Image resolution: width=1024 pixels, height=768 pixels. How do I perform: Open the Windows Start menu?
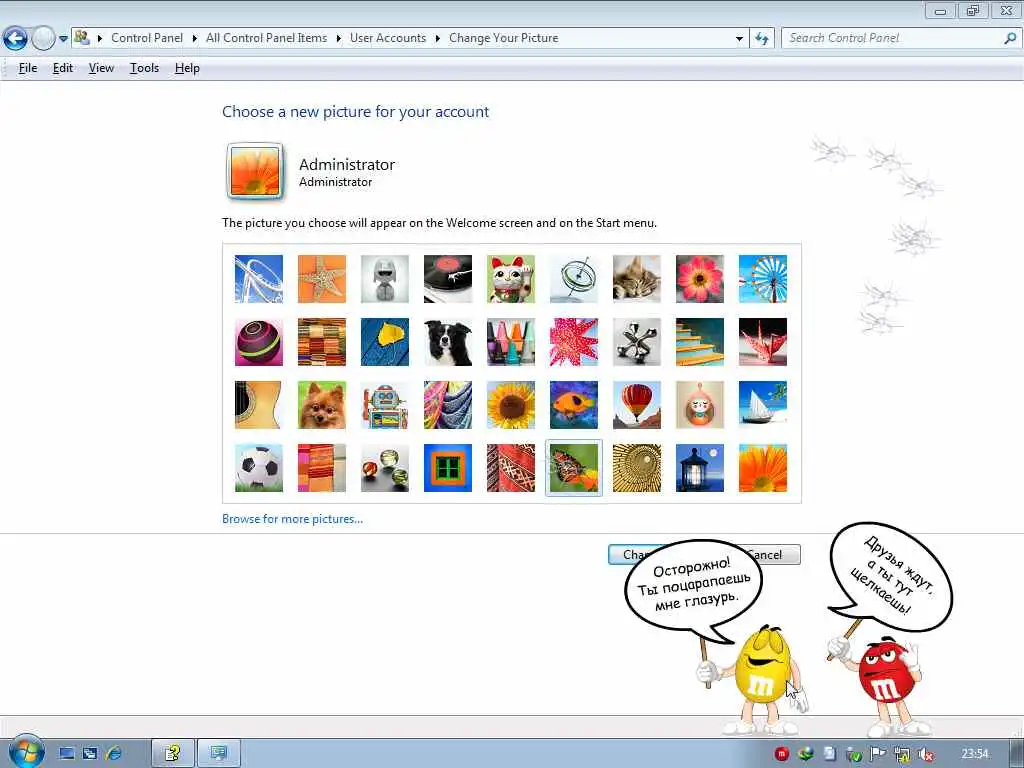pyautogui.click(x=26, y=752)
